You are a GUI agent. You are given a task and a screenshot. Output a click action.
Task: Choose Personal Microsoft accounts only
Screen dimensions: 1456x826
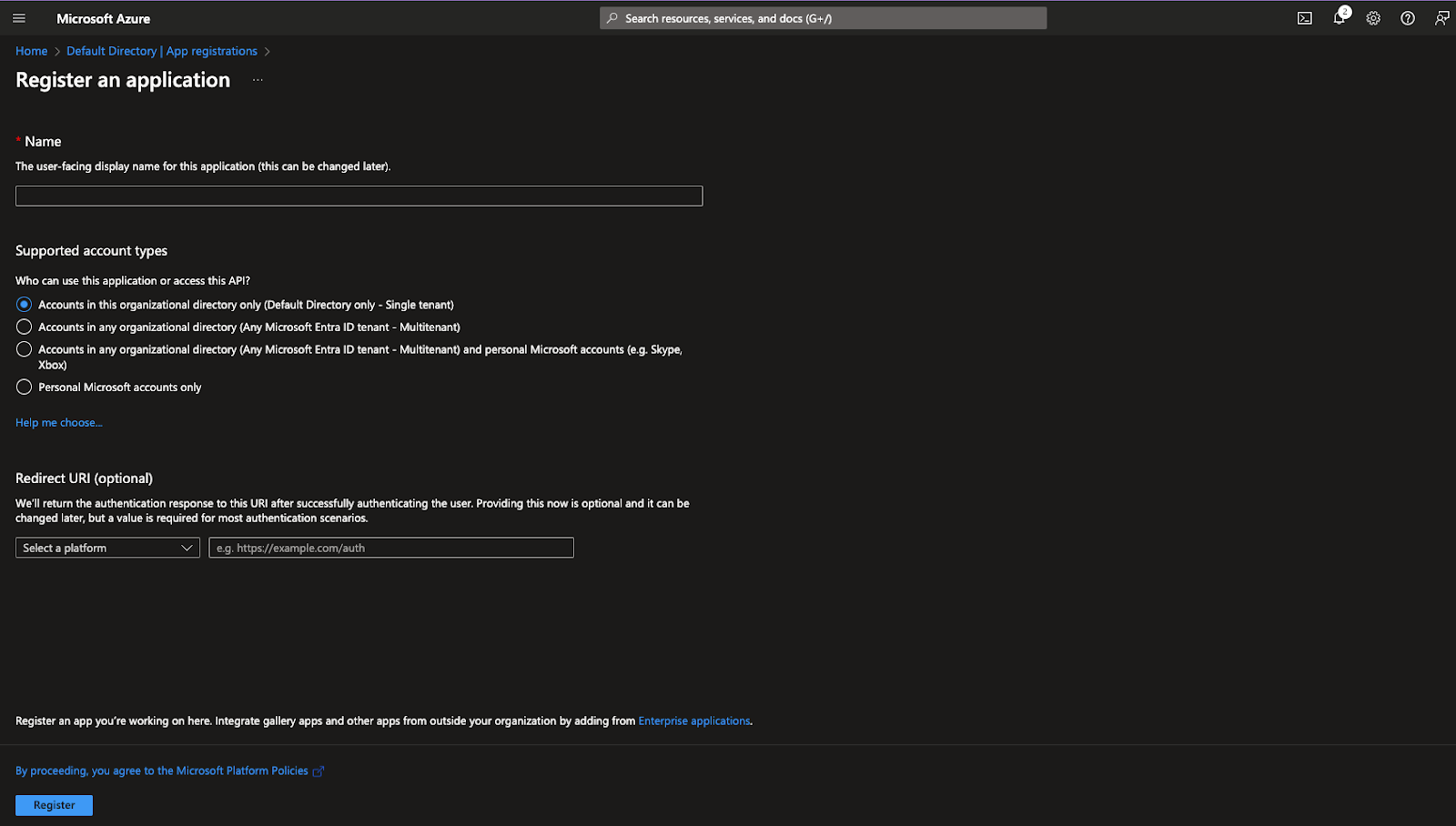point(24,388)
